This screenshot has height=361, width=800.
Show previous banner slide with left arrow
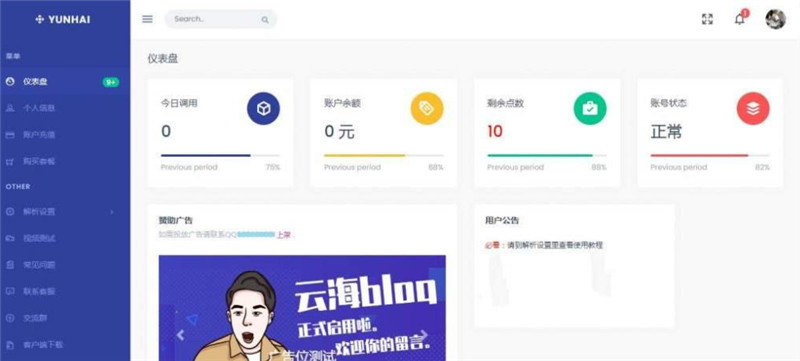click(180, 335)
